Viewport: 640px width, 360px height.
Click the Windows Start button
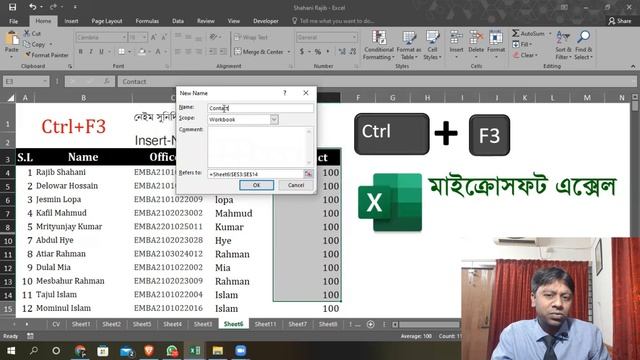pos(11,351)
